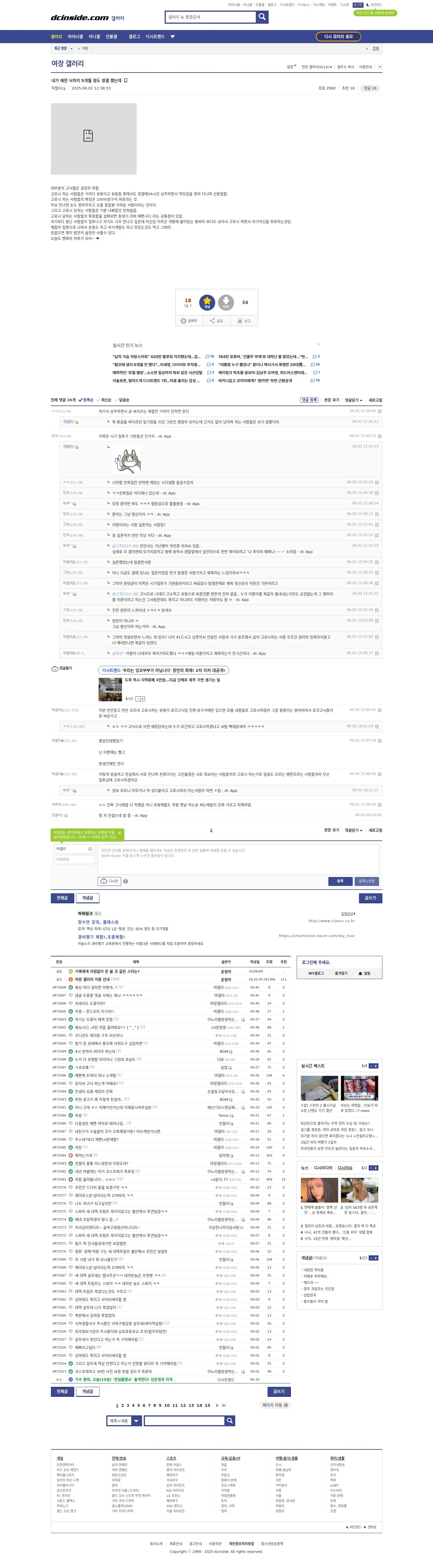Screen dimensions: 433x1568
Task: Open 마이너갤 tab in navigation bar
Action: (x=75, y=37)
